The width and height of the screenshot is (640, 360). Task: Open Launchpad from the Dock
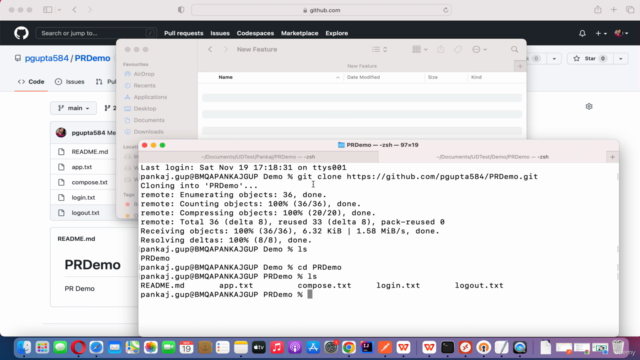[x=42, y=347]
